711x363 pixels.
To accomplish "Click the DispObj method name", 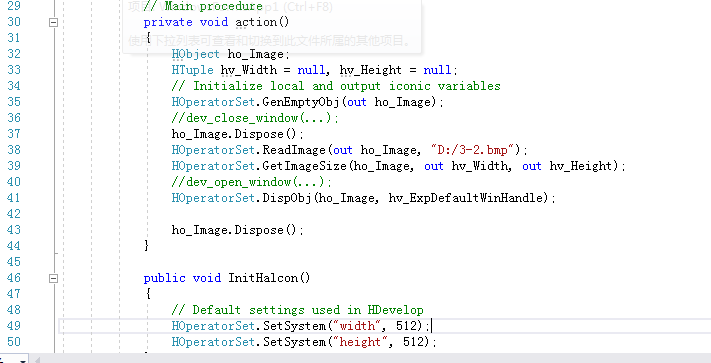I will coord(287,198).
